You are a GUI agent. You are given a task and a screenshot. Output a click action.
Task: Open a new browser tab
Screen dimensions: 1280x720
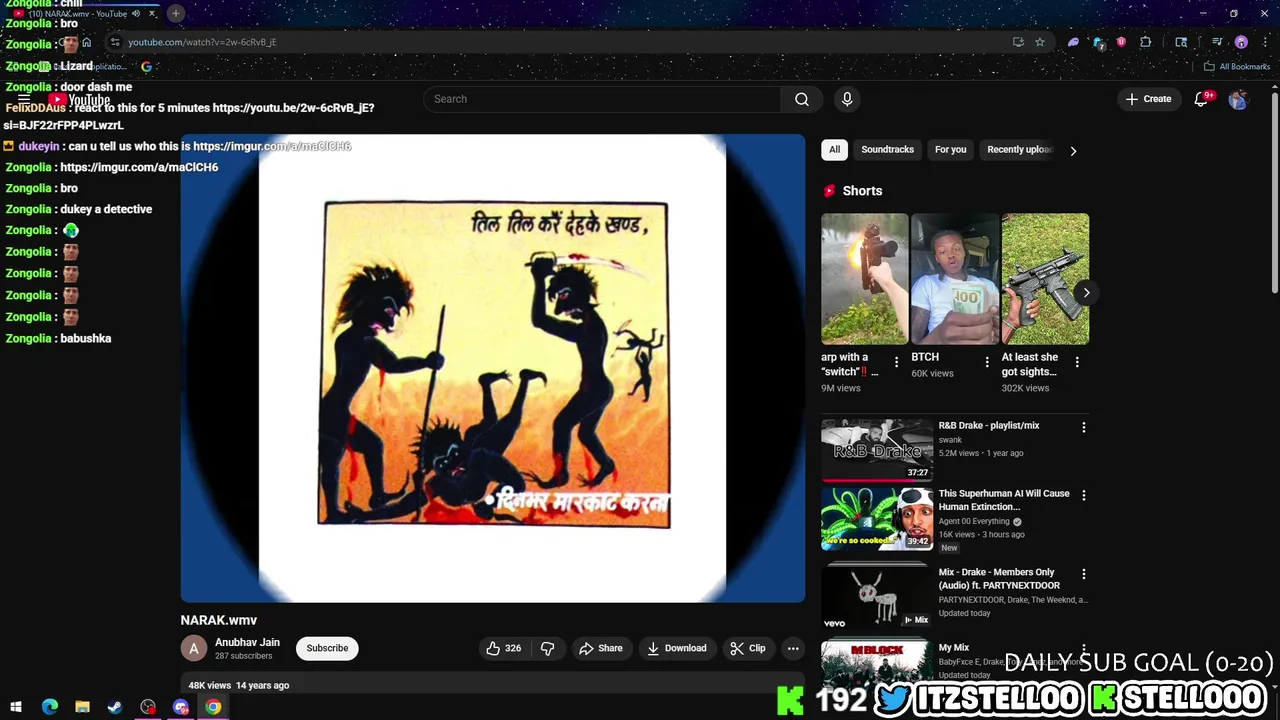pyautogui.click(x=176, y=13)
